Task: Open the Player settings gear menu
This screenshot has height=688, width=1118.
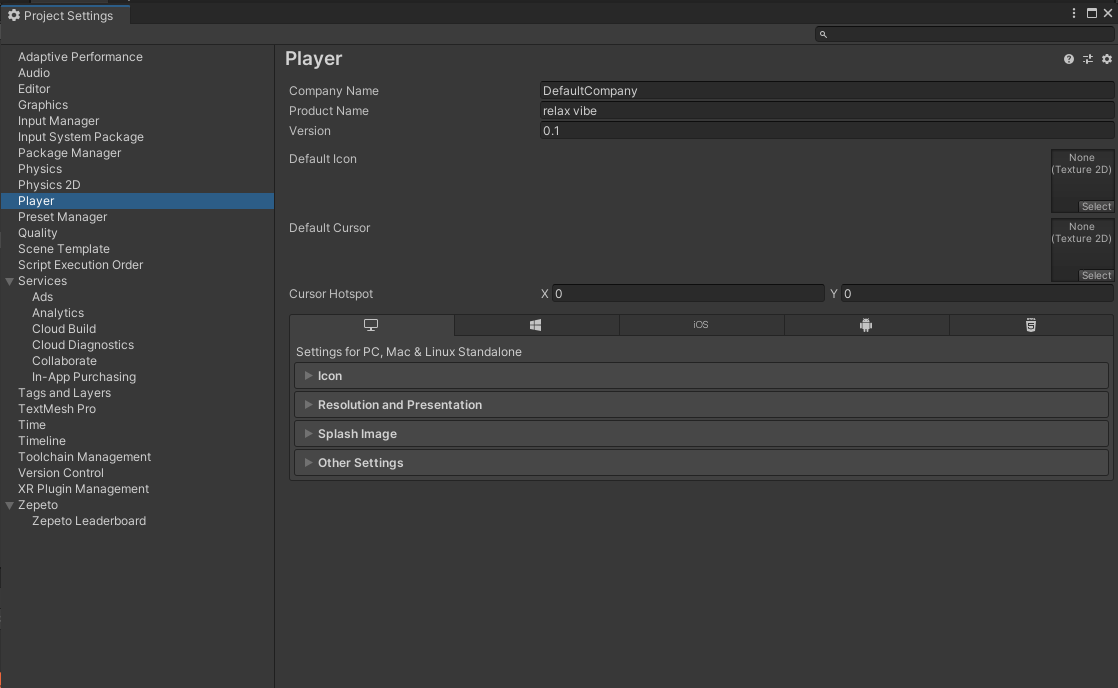Action: pyautogui.click(x=1107, y=59)
